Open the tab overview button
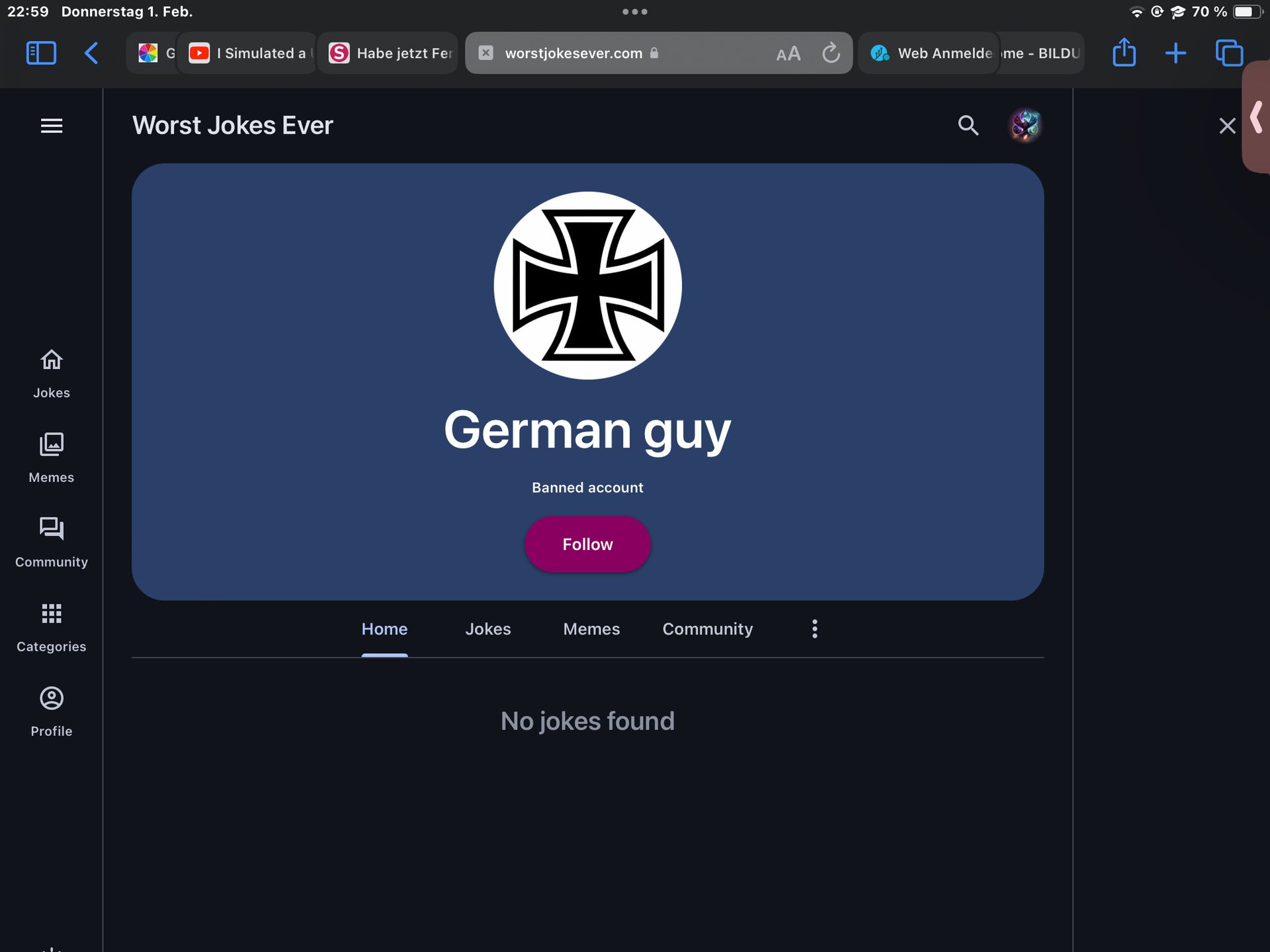The image size is (1270, 952). click(1229, 53)
